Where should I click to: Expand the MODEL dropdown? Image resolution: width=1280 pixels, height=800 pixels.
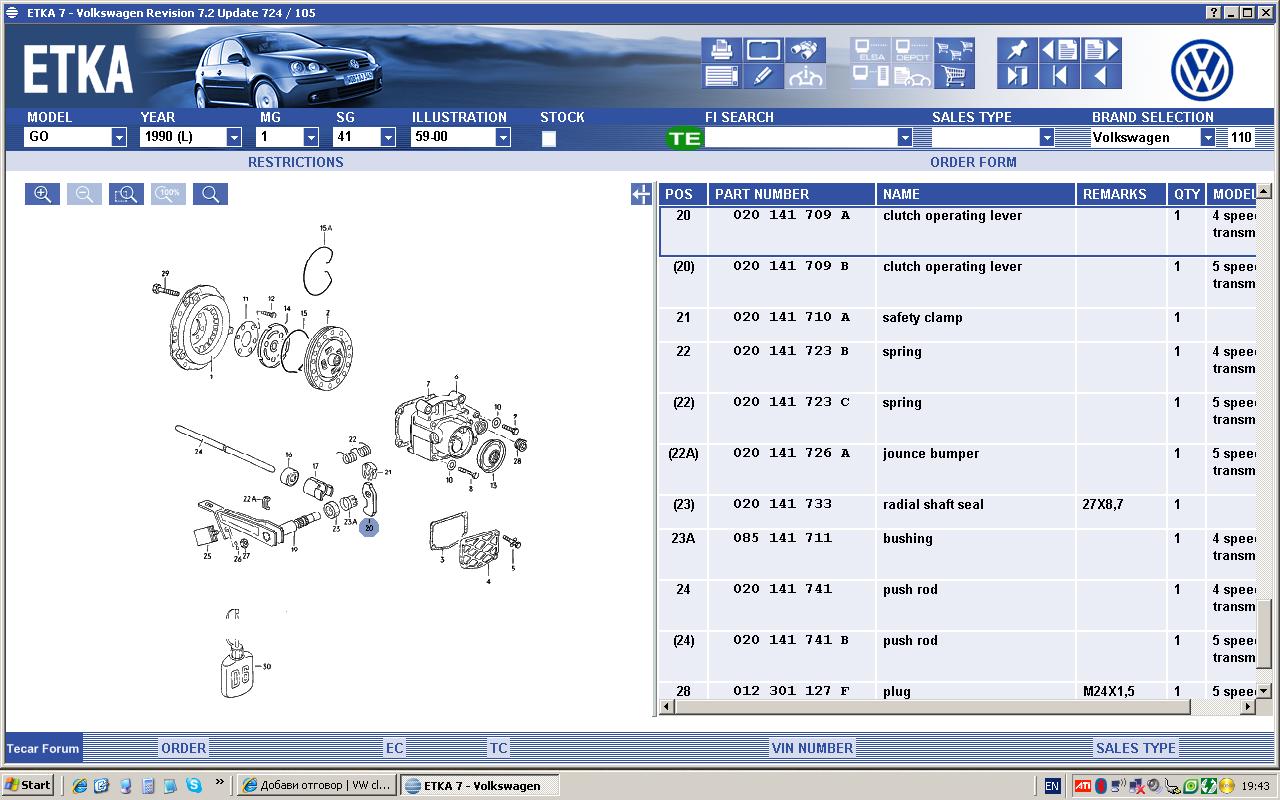[x=119, y=138]
